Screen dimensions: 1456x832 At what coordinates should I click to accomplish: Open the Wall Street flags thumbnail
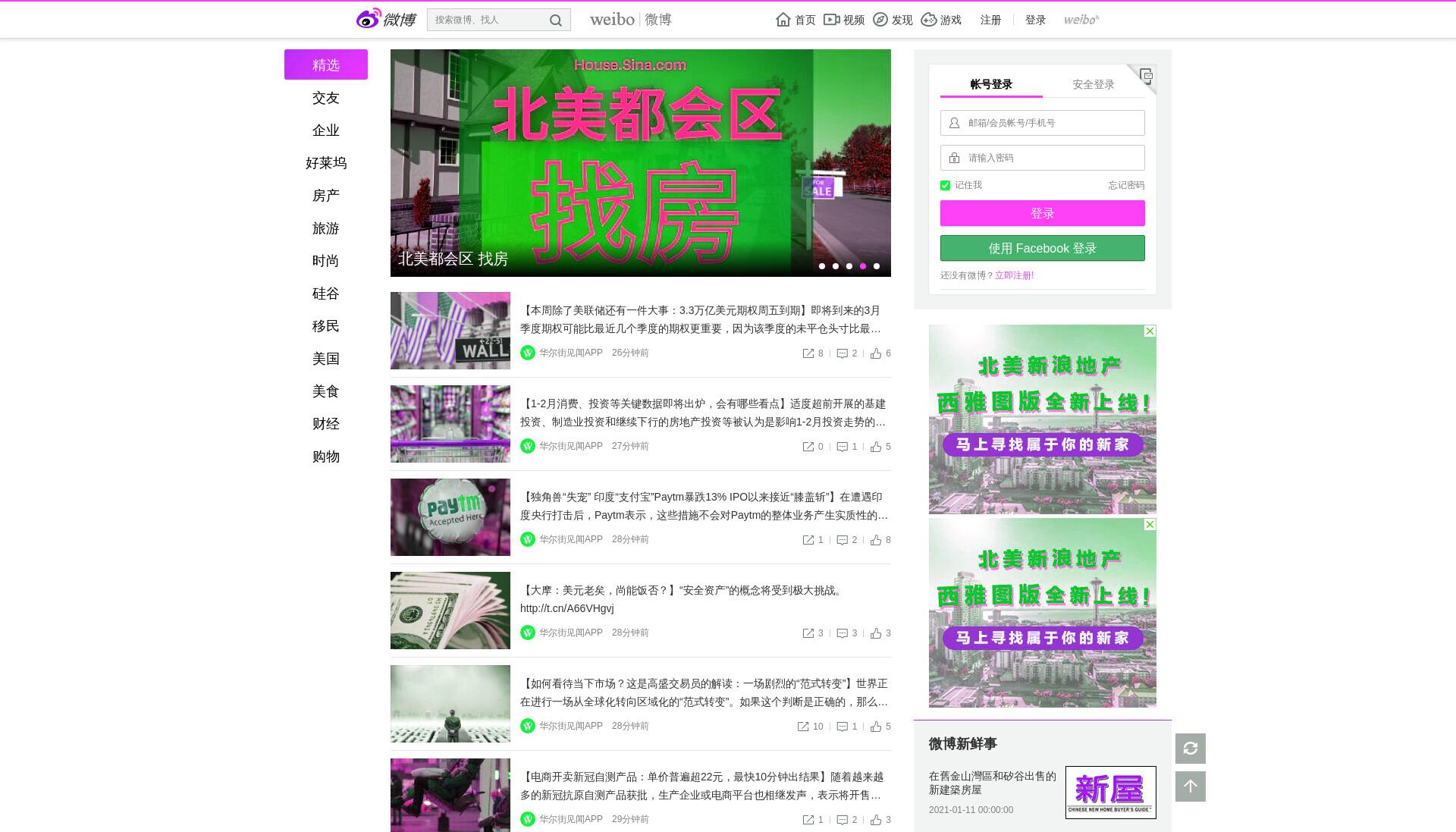point(450,331)
